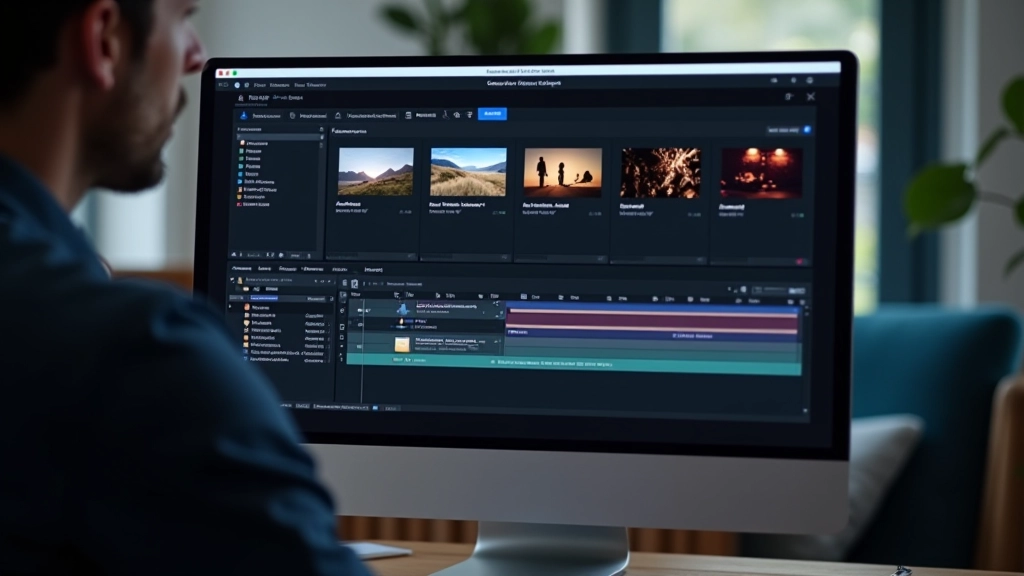Screen dimensions: 1024x576
Task: Choose the red bokeh lights thumbnail
Action: coord(761,174)
